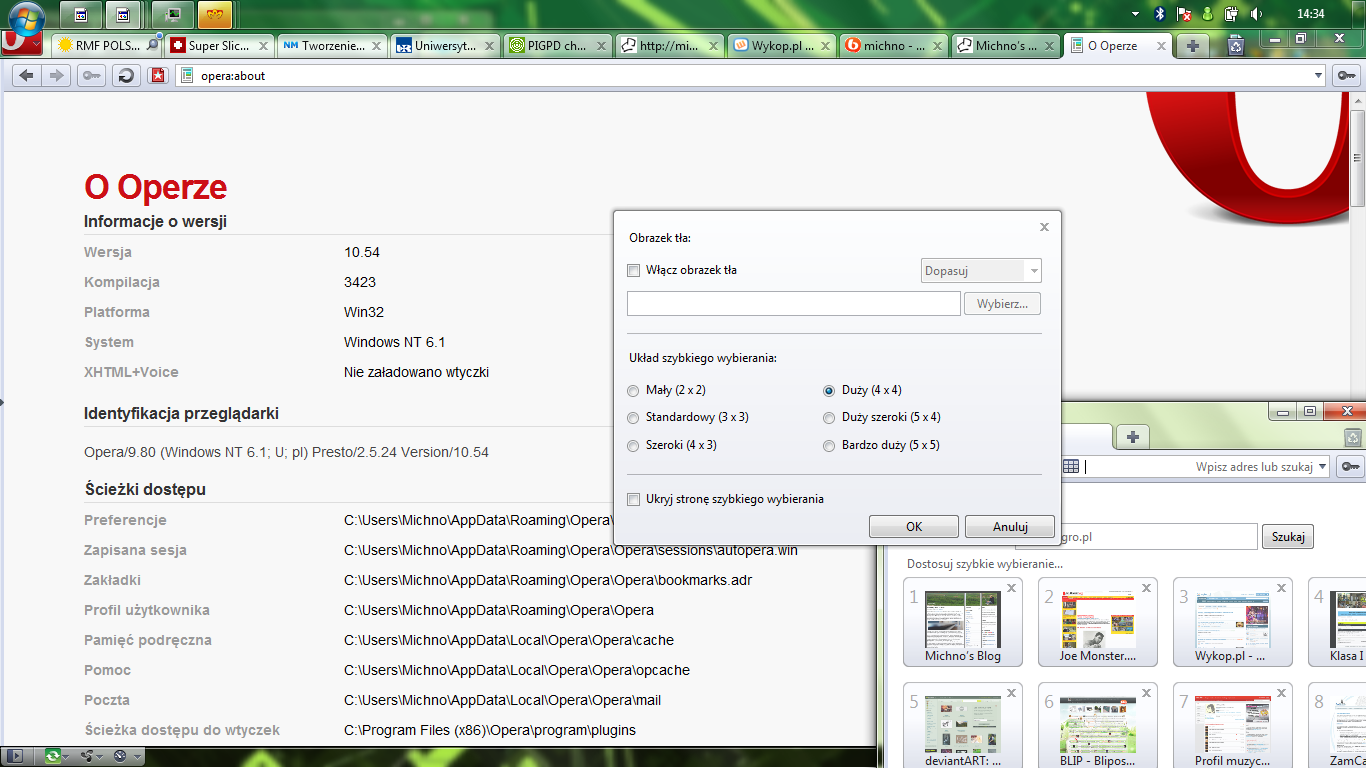Enable the 'Włącz obrazek tła' checkbox
The image size is (1366, 768).
pos(633,270)
